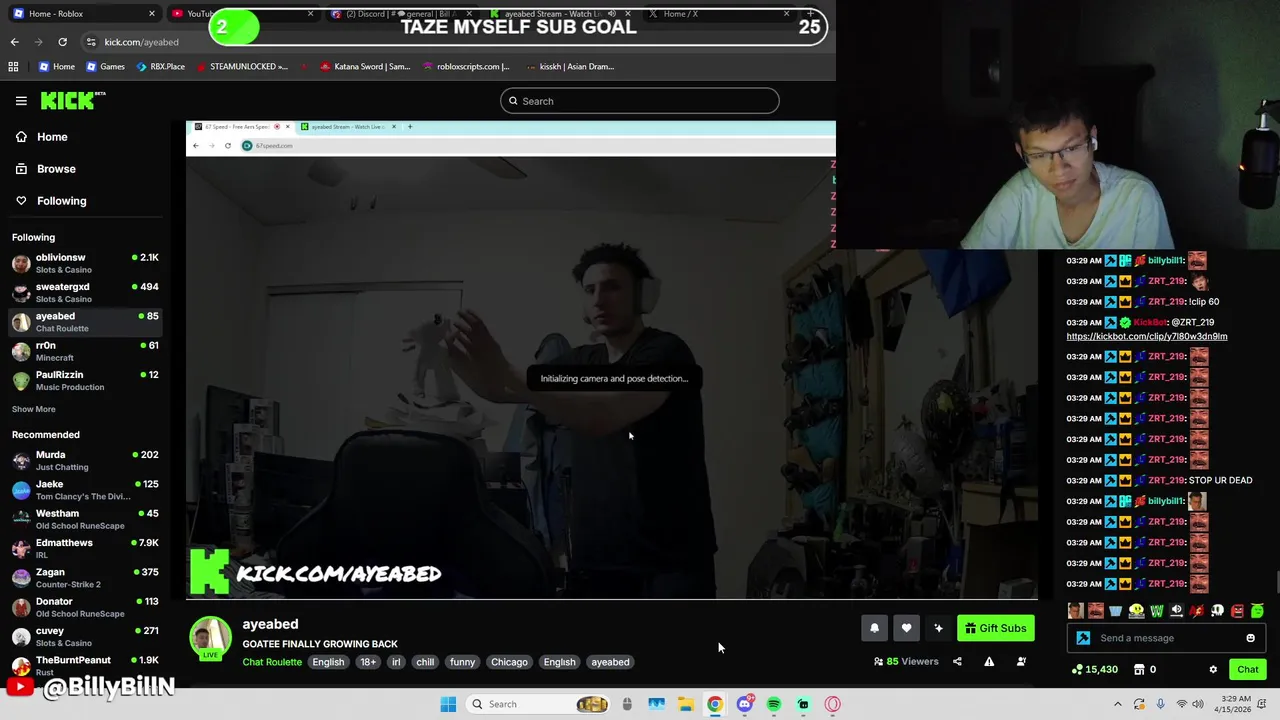Reload the kick.com page
Viewport: 1280px width, 720px height.
(62, 42)
